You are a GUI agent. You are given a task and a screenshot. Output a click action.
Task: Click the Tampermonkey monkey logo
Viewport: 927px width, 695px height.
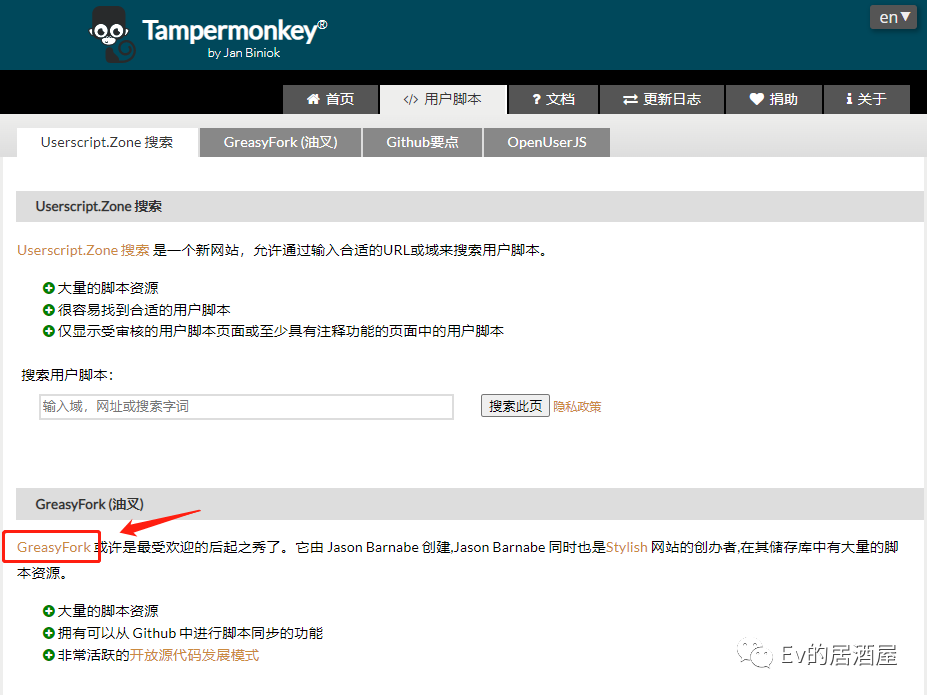point(112,35)
